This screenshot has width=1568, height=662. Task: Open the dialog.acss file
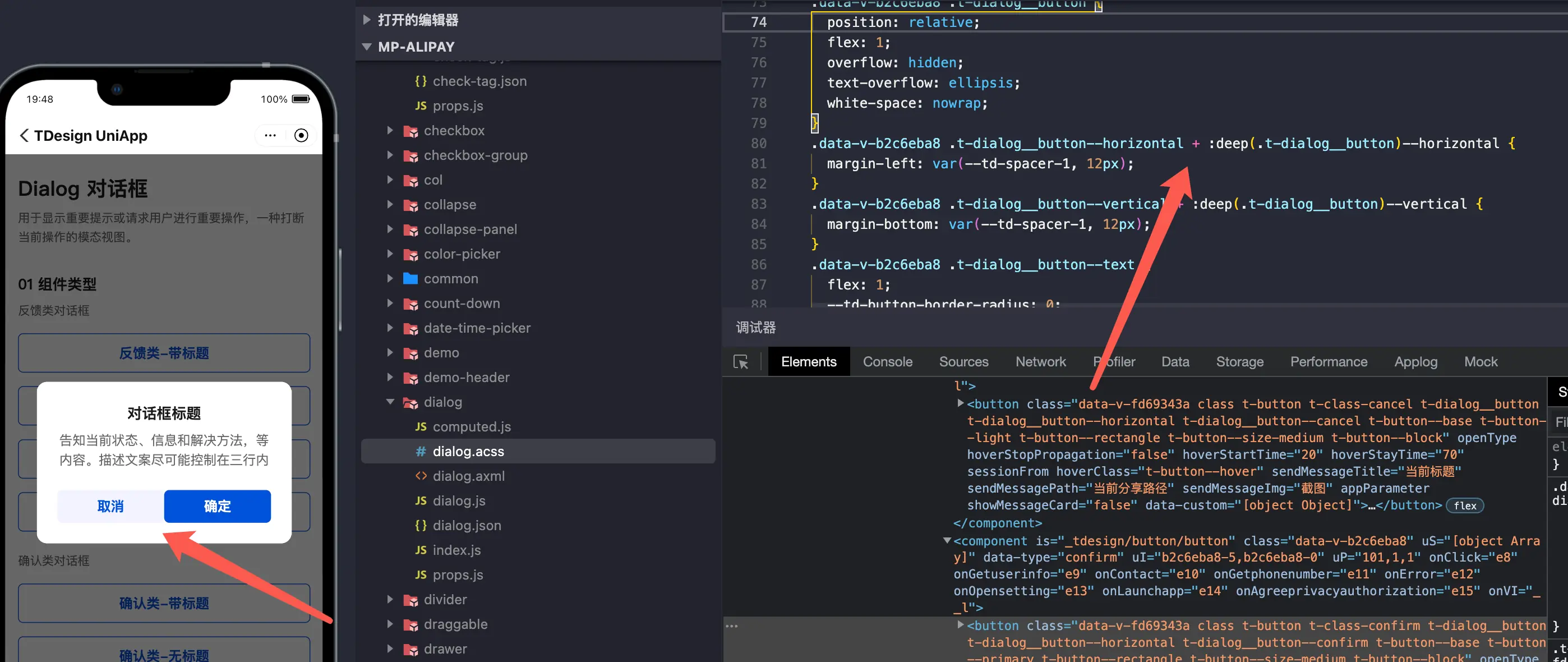point(468,451)
